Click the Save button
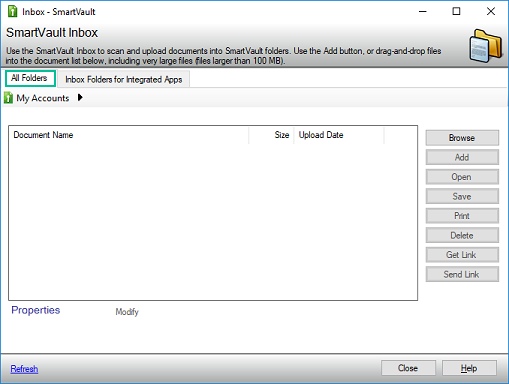The width and height of the screenshot is (509, 384). pyautogui.click(x=462, y=196)
